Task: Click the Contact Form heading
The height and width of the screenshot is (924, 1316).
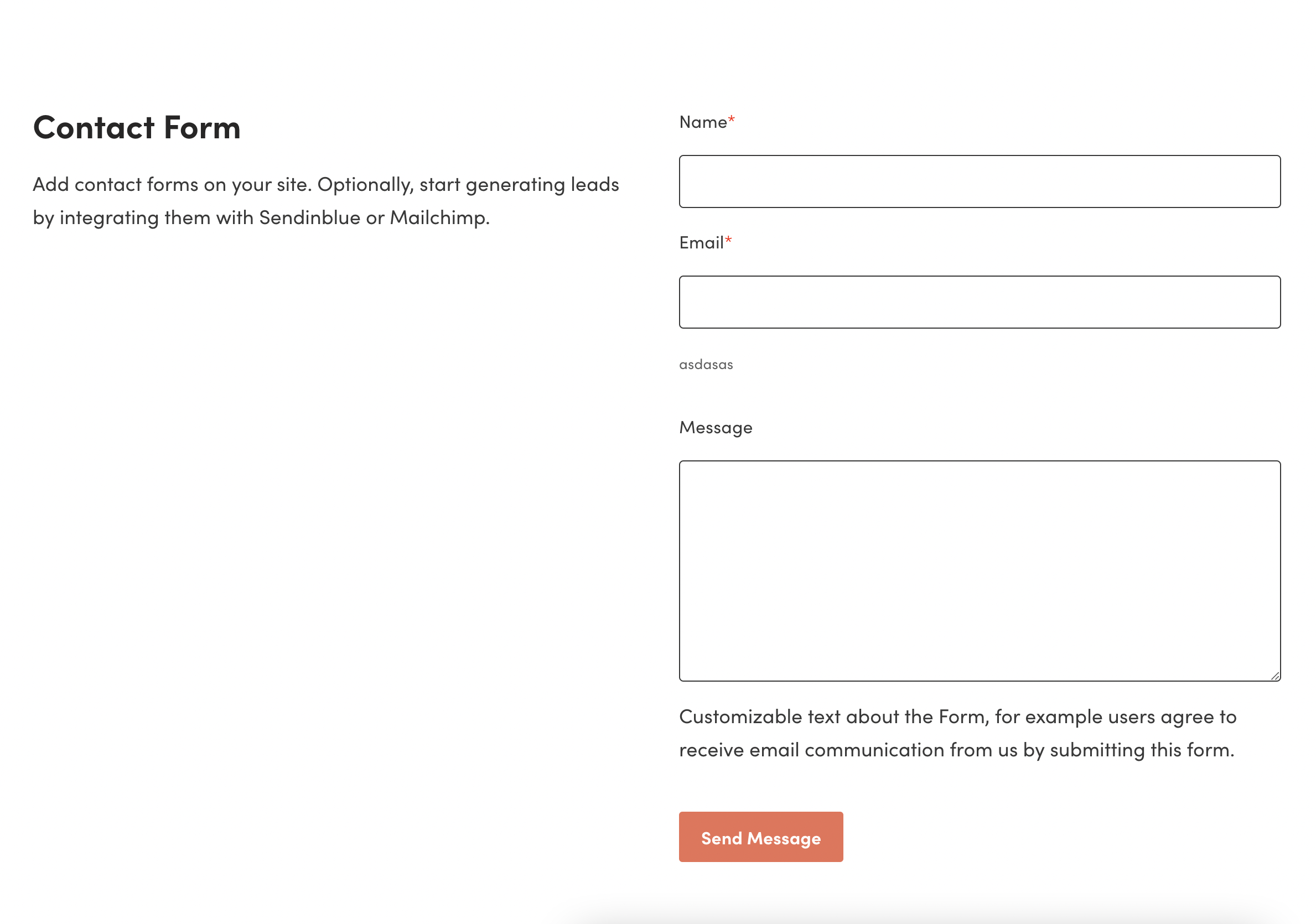Action: point(136,127)
